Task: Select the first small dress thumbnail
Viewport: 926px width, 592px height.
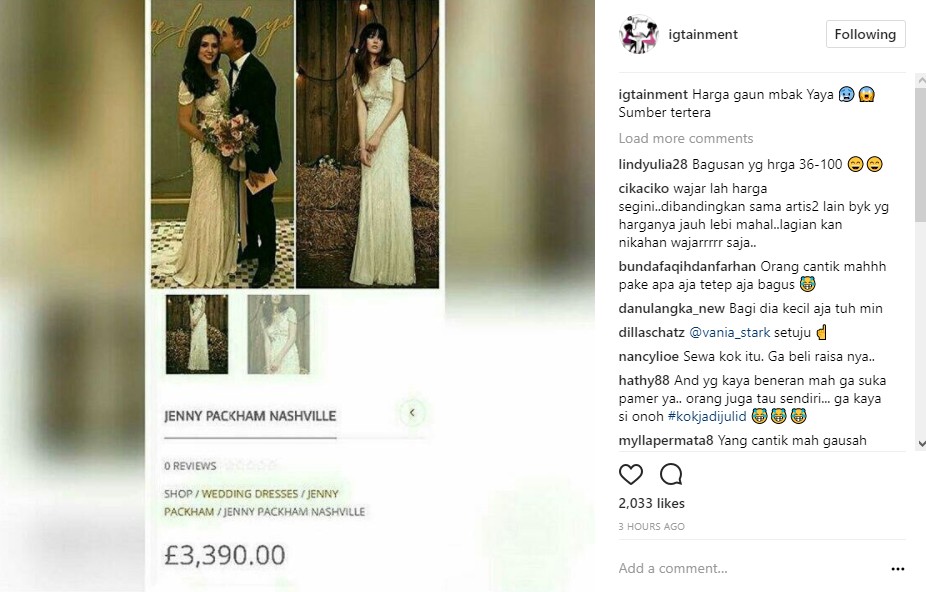Action: [197, 334]
